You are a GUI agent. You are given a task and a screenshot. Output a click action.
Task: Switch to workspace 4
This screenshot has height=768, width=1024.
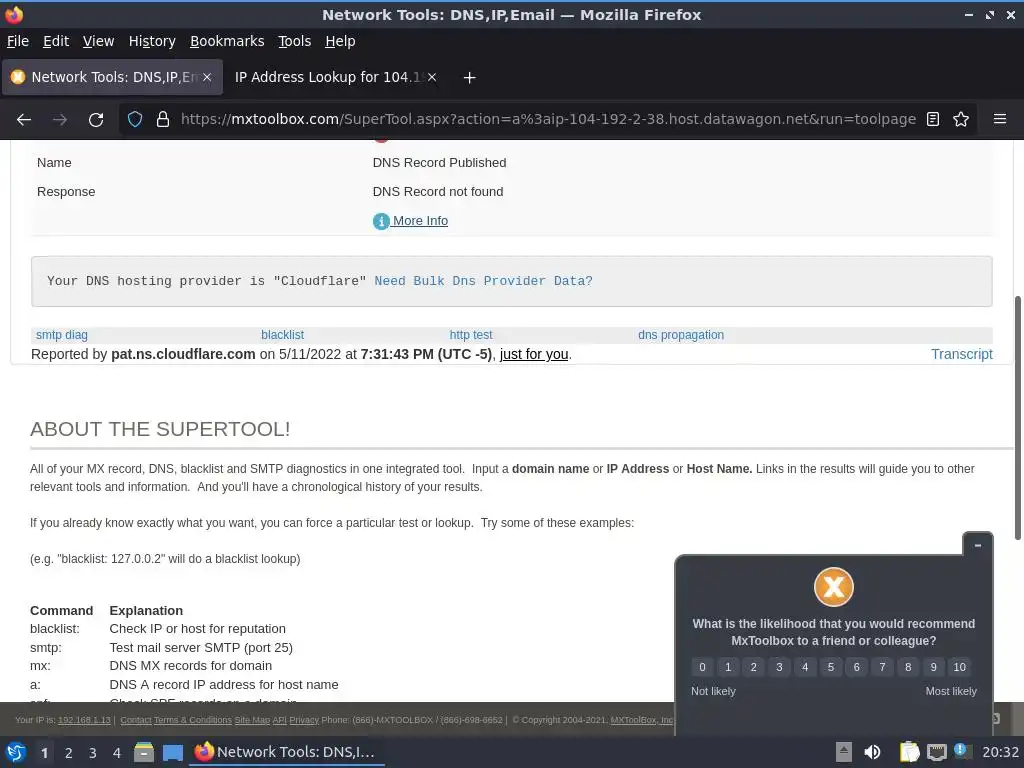tap(117, 753)
